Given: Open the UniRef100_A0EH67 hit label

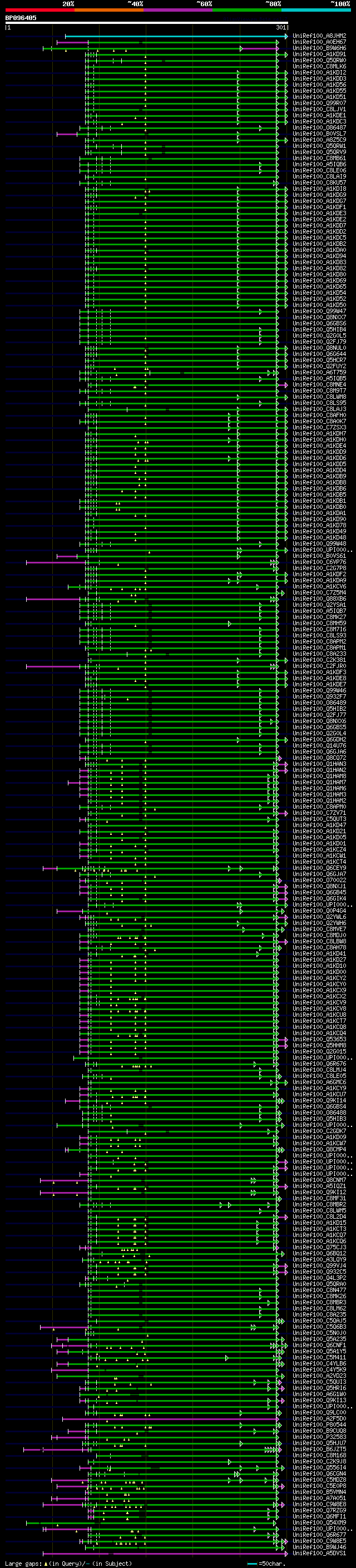Looking at the screenshot, I should click(319, 42).
